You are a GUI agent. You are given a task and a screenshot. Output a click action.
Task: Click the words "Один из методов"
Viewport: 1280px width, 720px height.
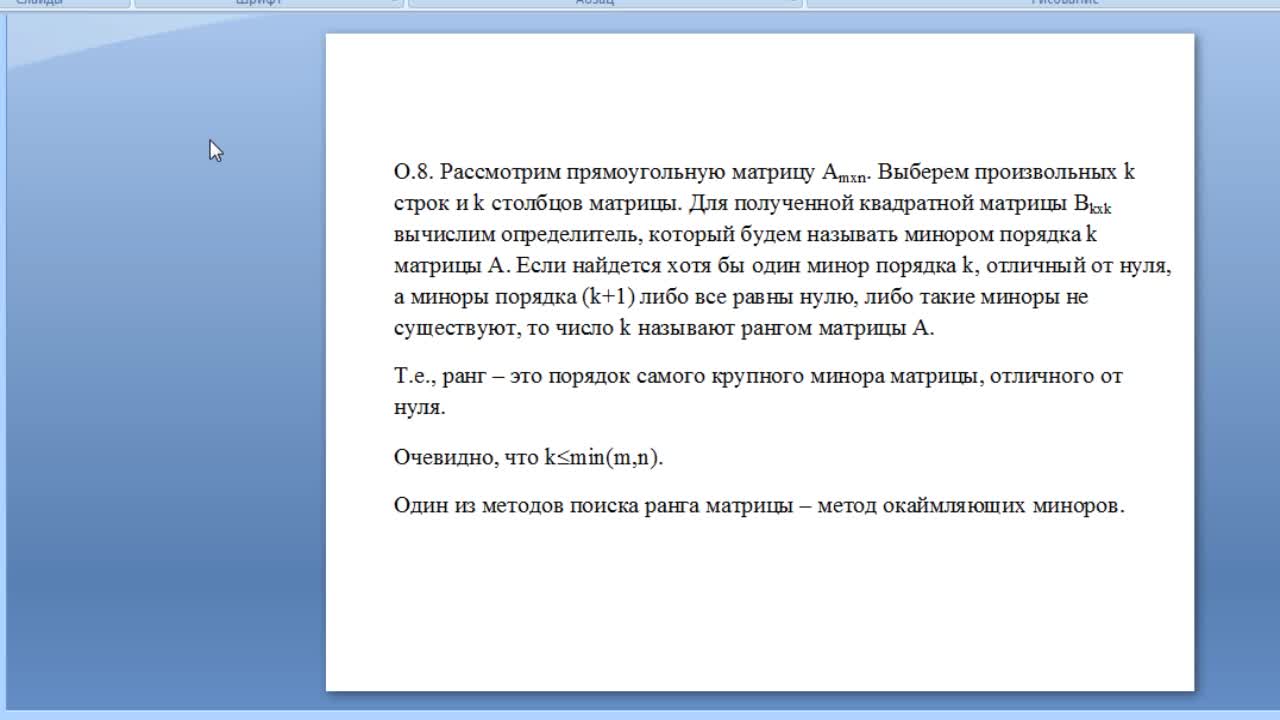(479, 506)
